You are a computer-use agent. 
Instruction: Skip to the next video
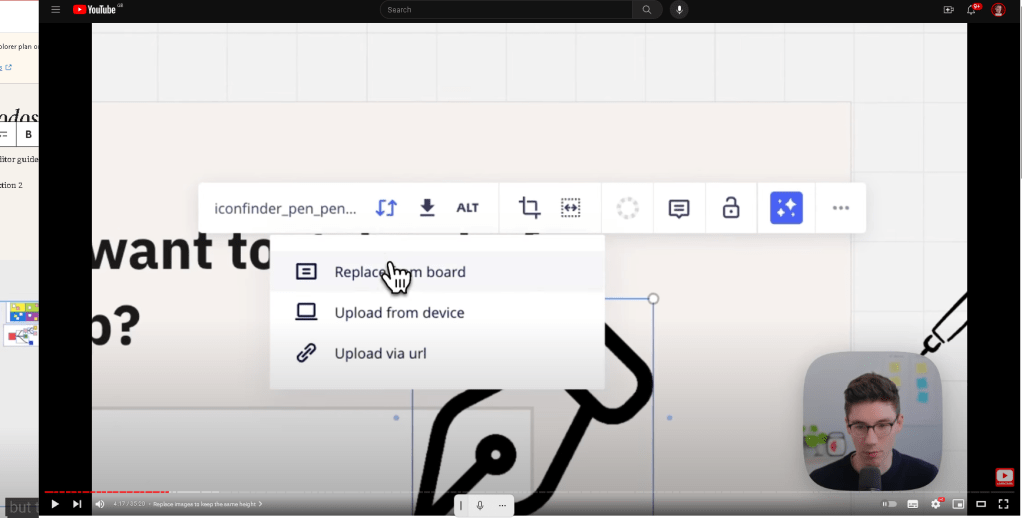pyautogui.click(x=77, y=504)
